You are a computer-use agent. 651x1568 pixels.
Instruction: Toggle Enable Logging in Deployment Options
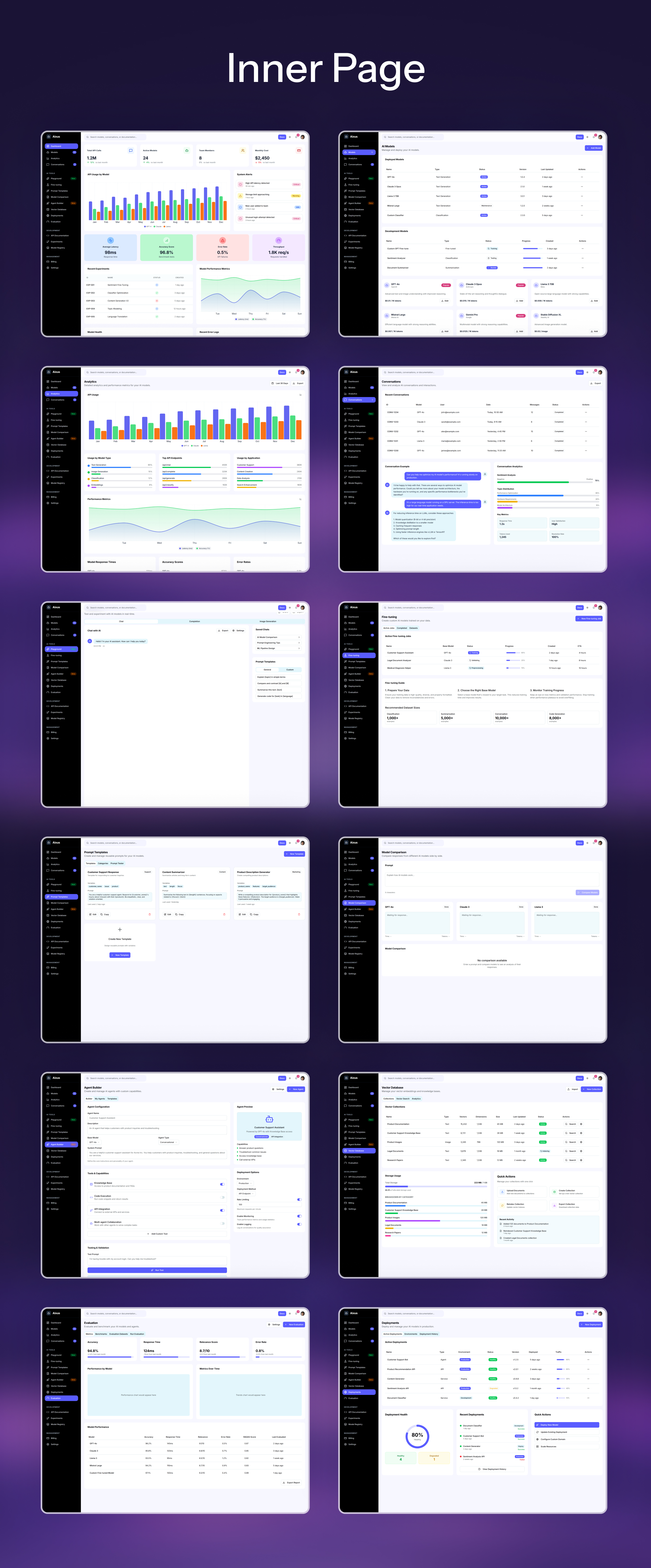pyautogui.click(x=299, y=1224)
